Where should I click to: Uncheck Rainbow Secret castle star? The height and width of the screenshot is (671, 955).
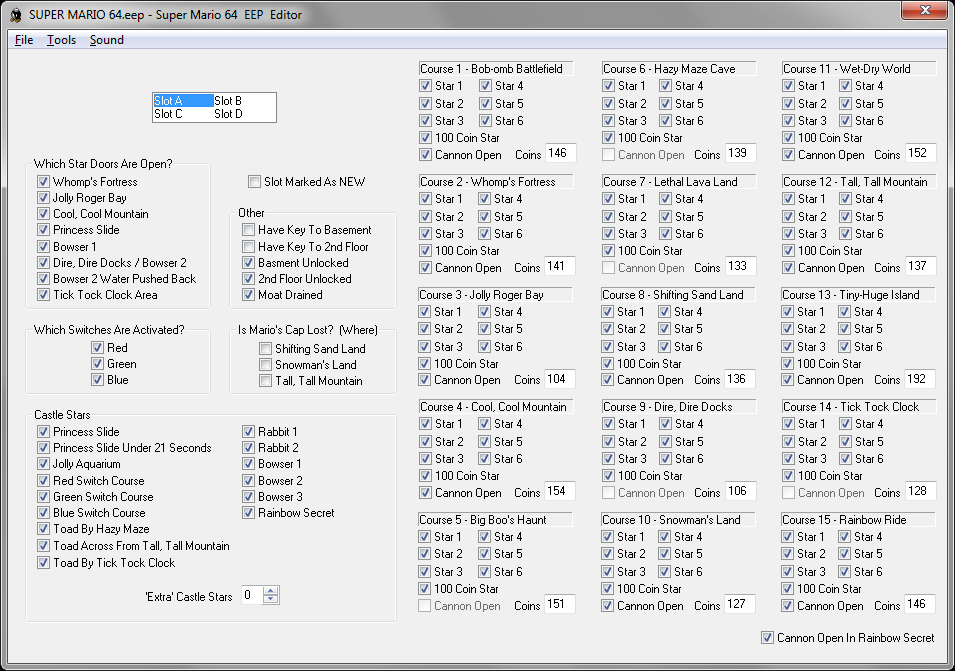(x=248, y=513)
